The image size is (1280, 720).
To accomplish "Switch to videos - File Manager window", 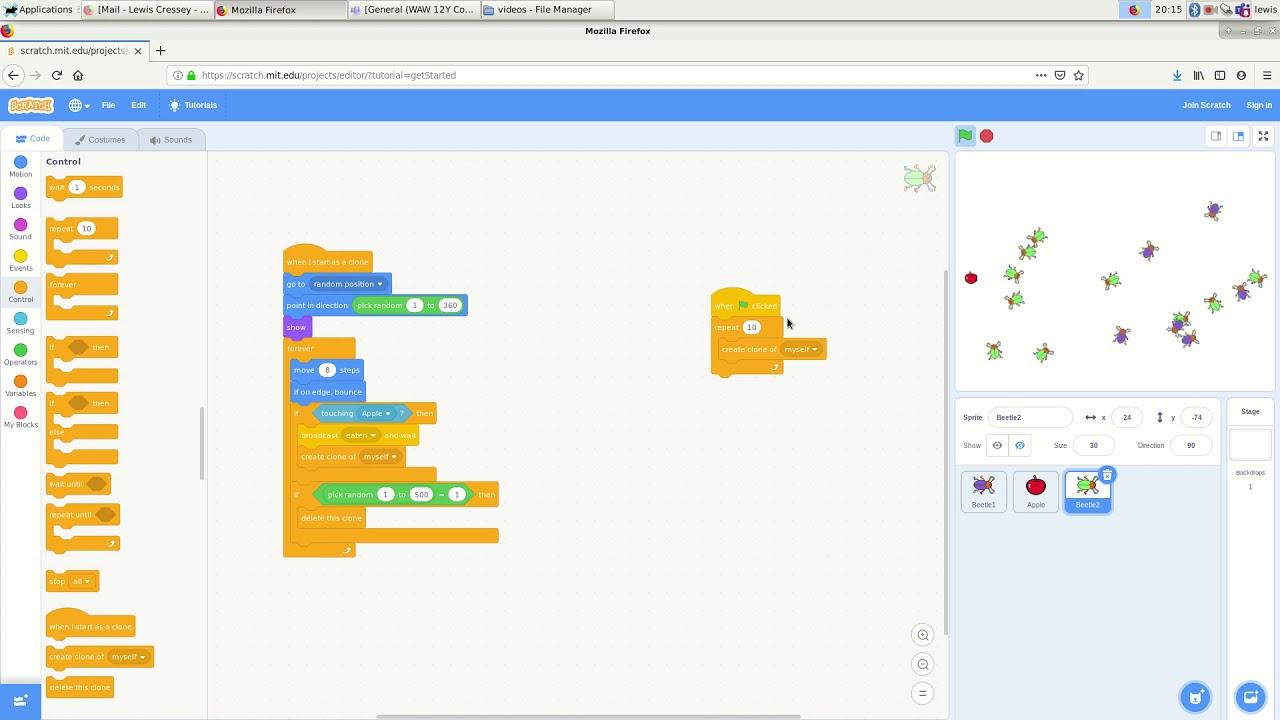I will pyautogui.click(x=545, y=9).
